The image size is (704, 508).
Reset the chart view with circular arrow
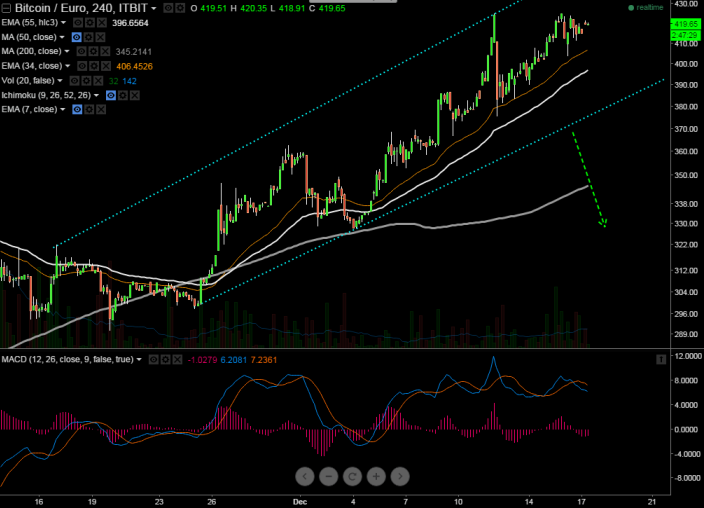click(352, 477)
